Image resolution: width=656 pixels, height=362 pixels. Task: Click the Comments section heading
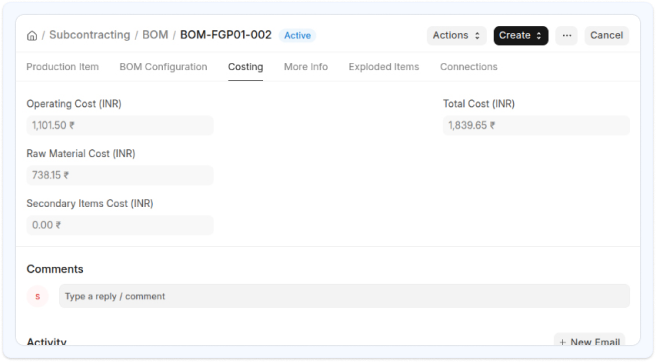[55, 269]
